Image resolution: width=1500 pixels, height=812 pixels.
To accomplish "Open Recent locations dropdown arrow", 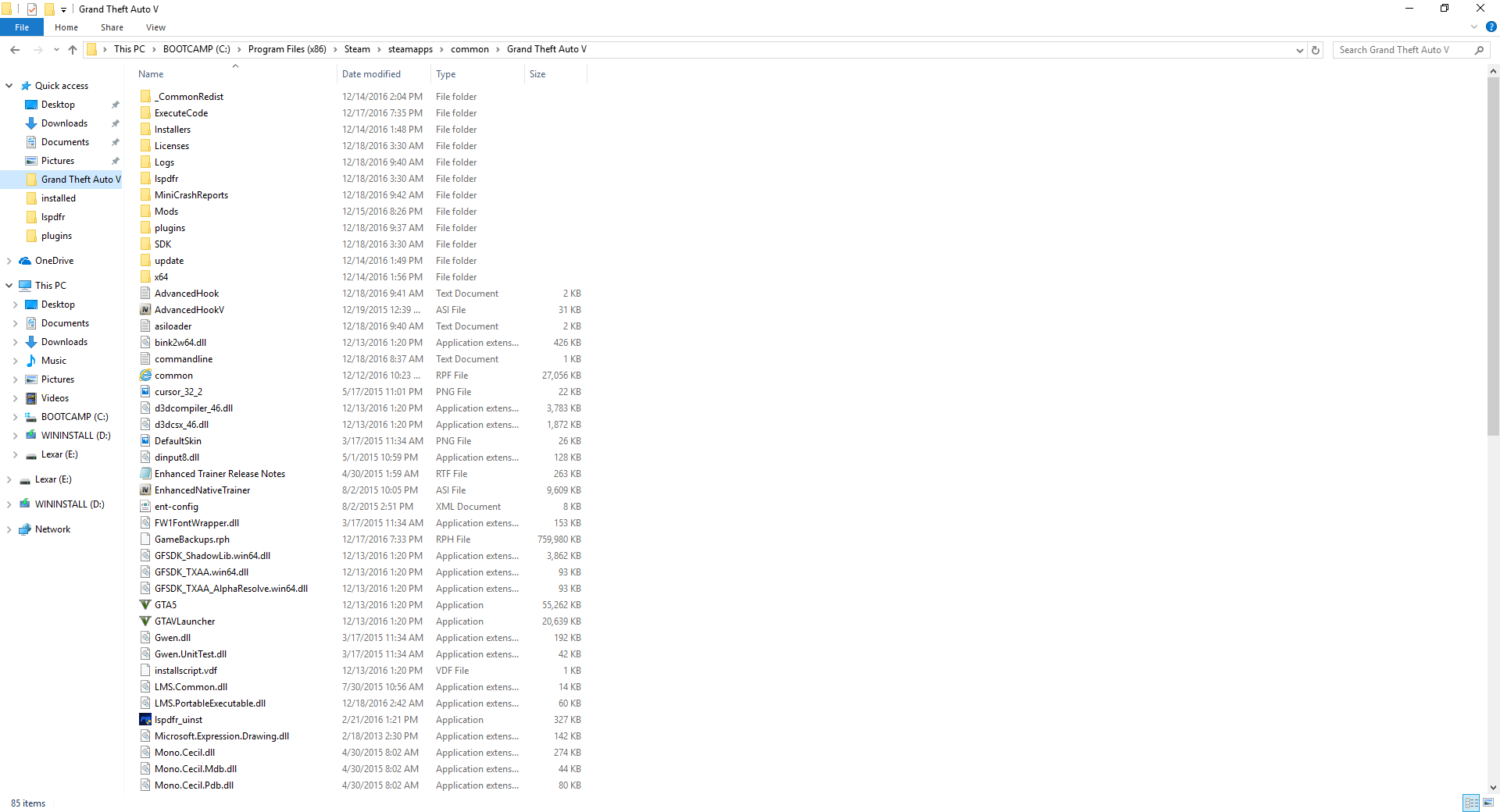I will [x=56, y=50].
